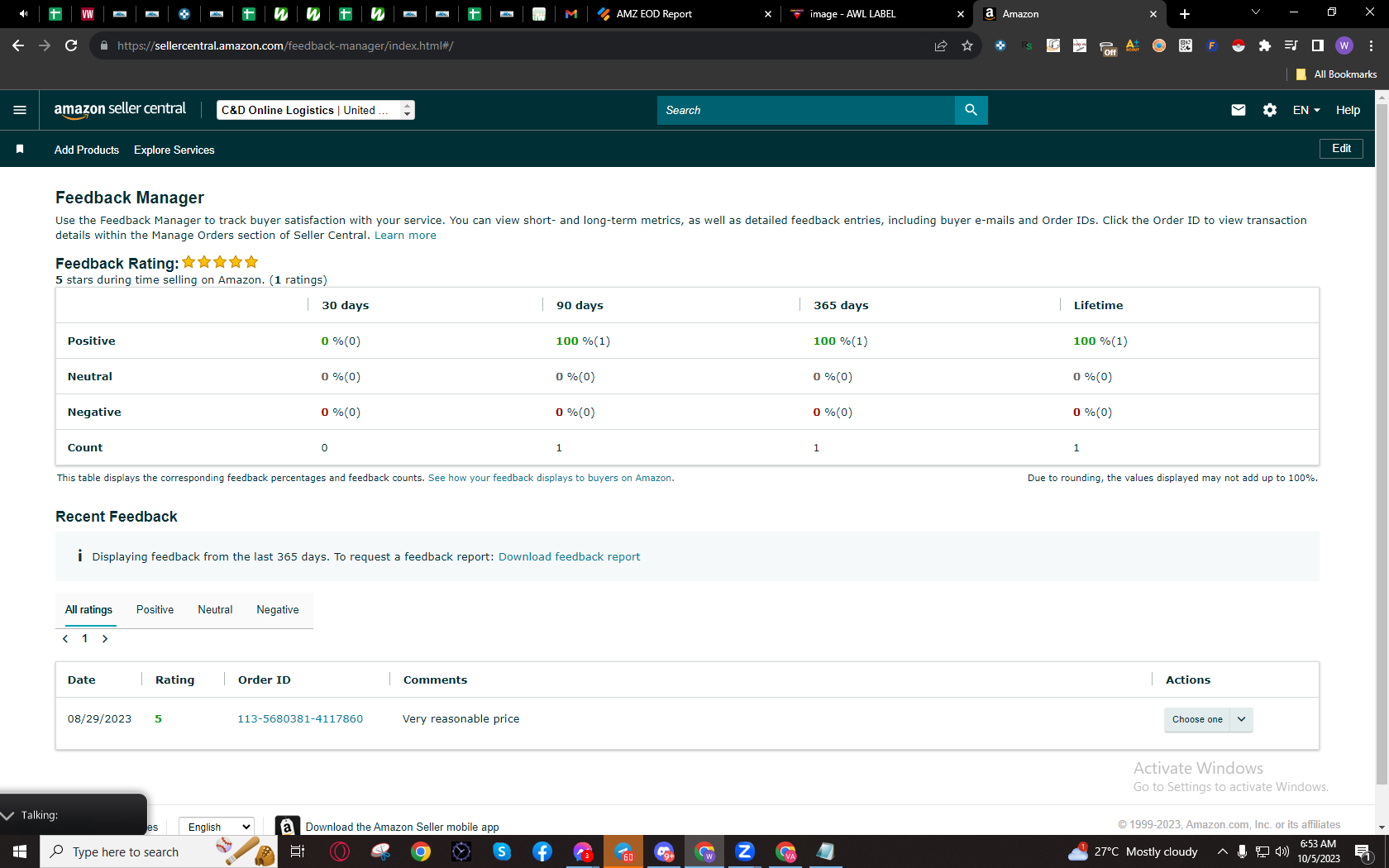Screen dimensions: 1389x868
Task: Open the Seller Central hamburger menu
Action: (20, 110)
